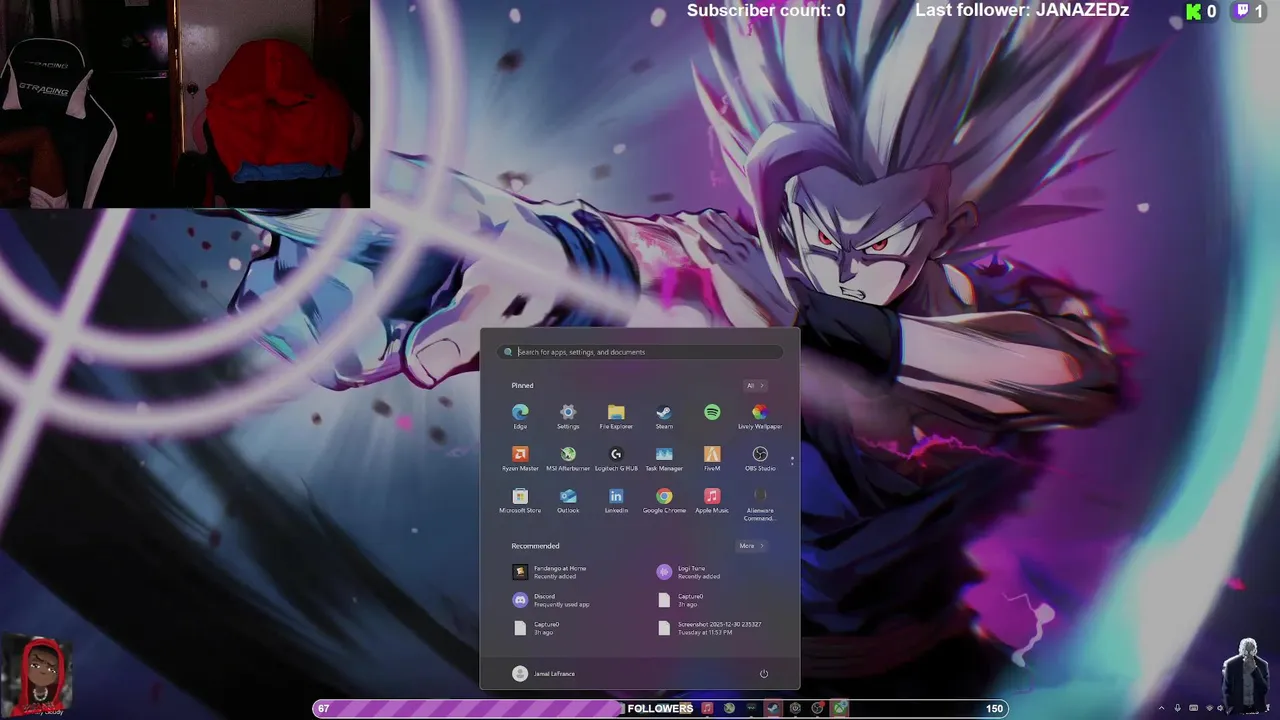Launch Logitech G HUB

coord(616,458)
